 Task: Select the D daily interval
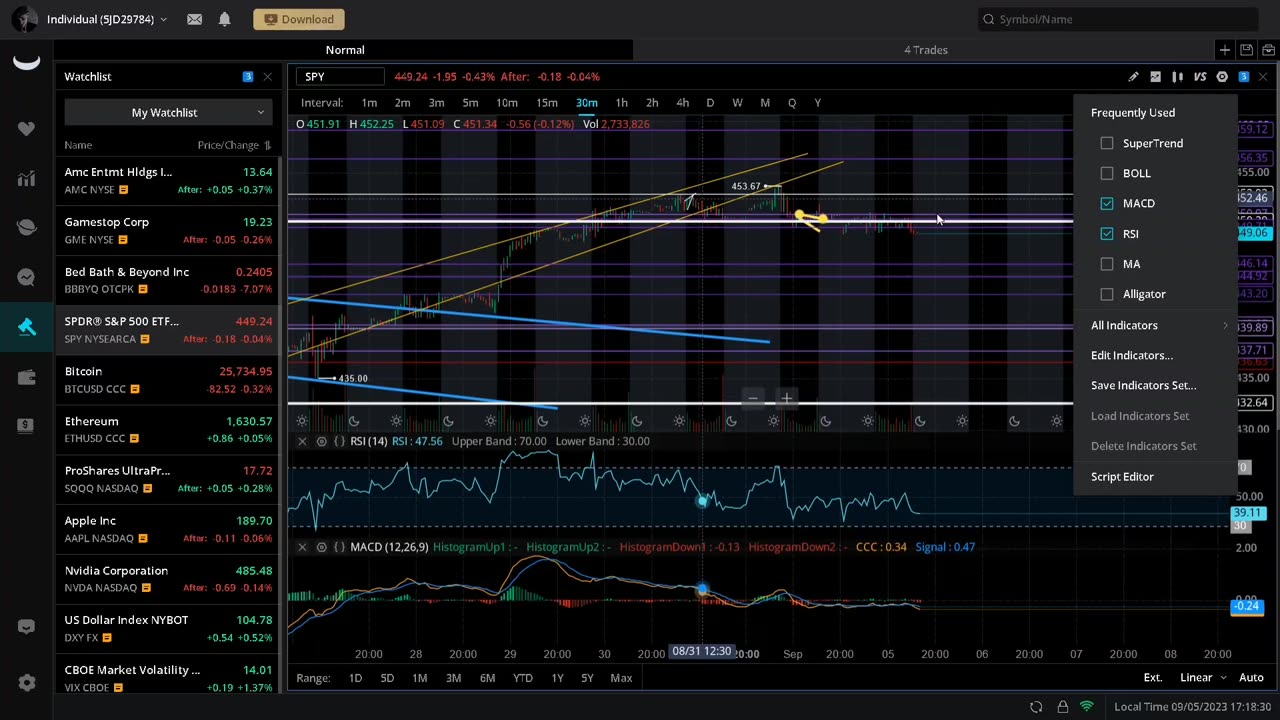coord(710,103)
